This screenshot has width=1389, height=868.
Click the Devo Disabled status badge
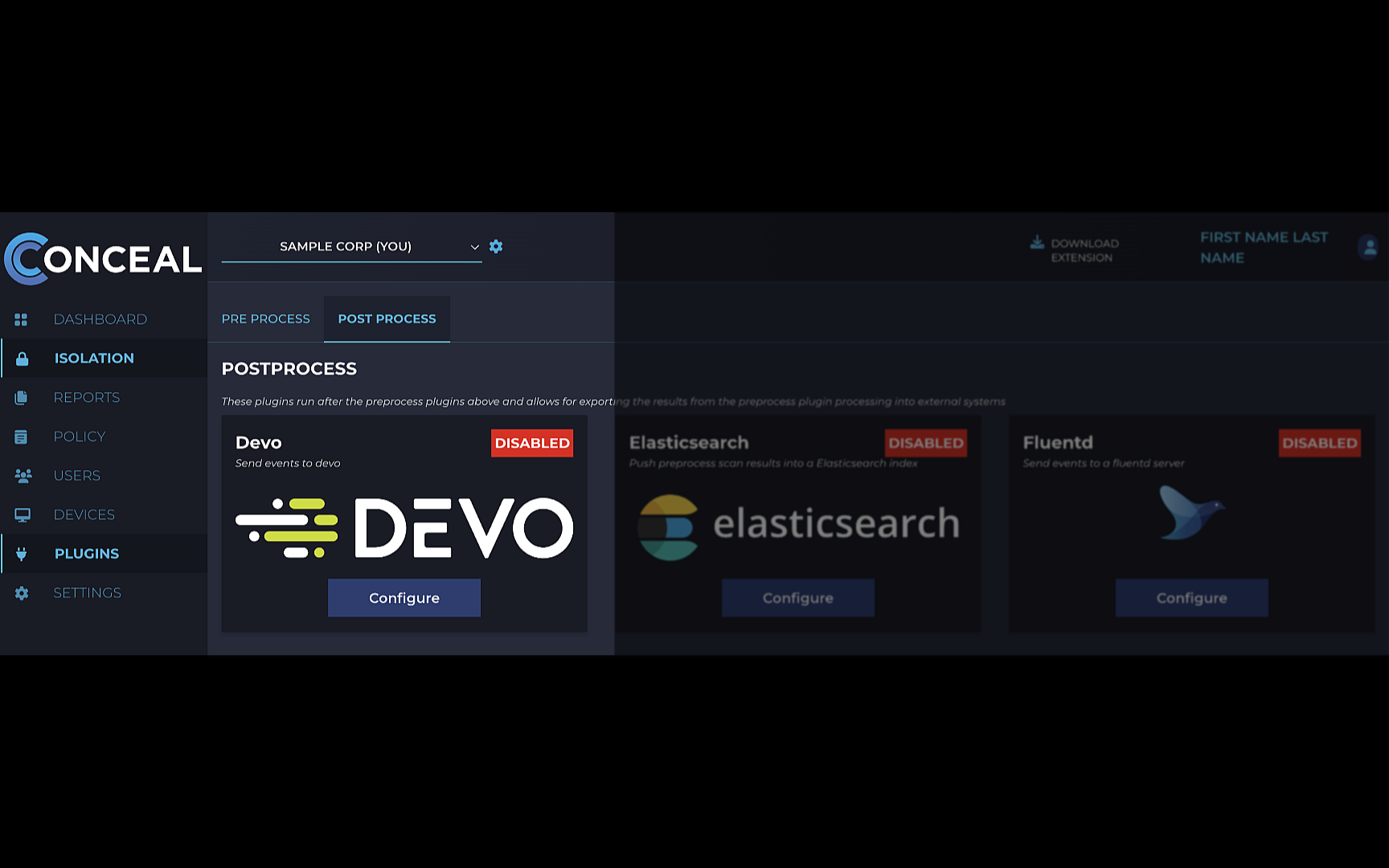pos(532,444)
